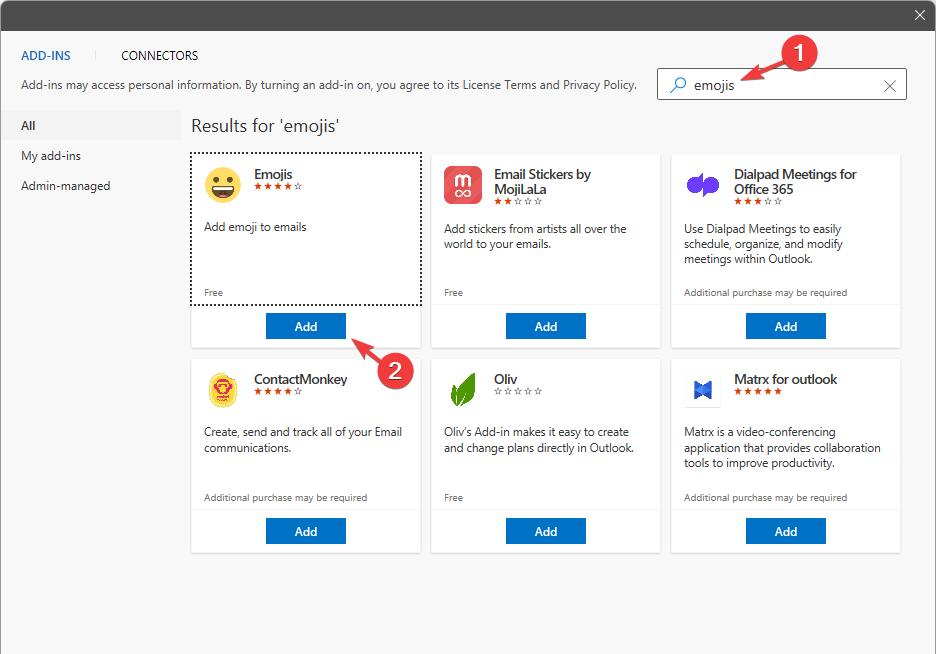Click 'Add stickers from artists' description
936x654 pixels.
(535, 236)
